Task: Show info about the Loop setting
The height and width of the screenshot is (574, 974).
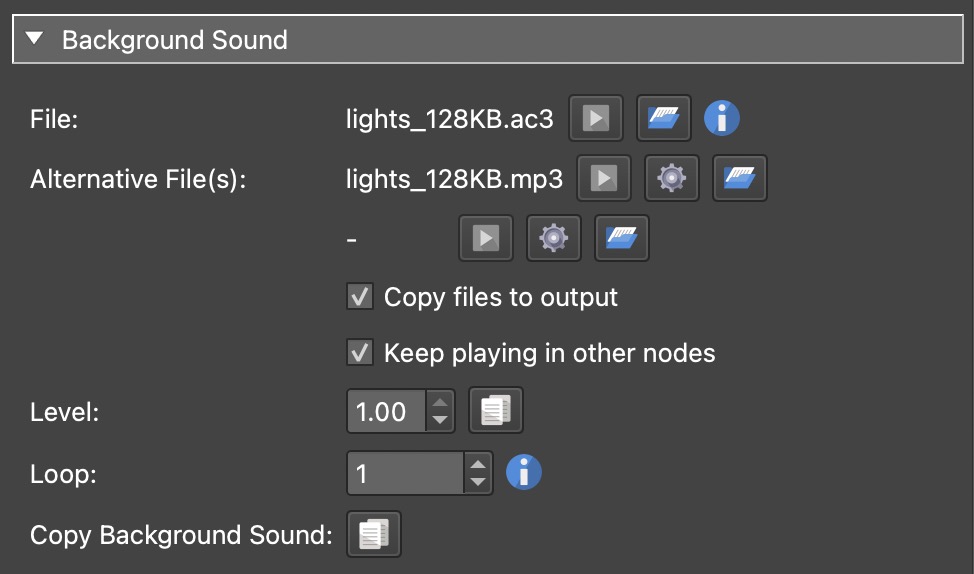Action: point(524,472)
